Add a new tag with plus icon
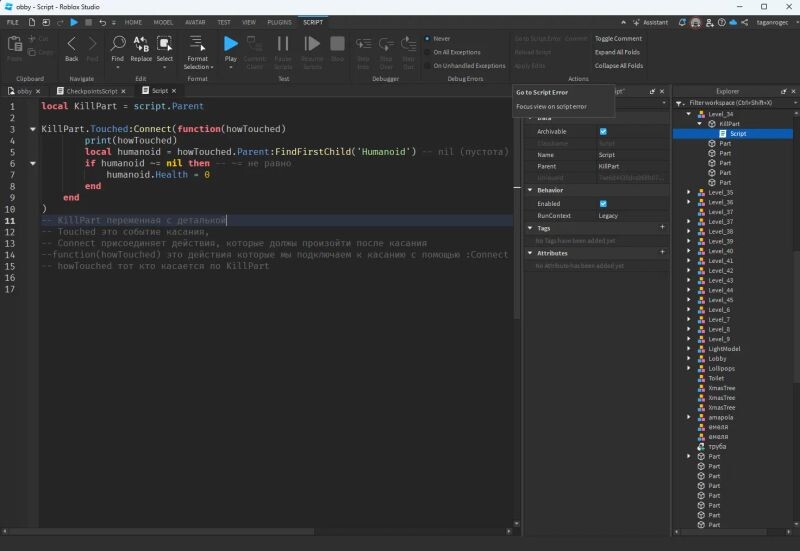The width and height of the screenshot is (800, 551). 662,228
